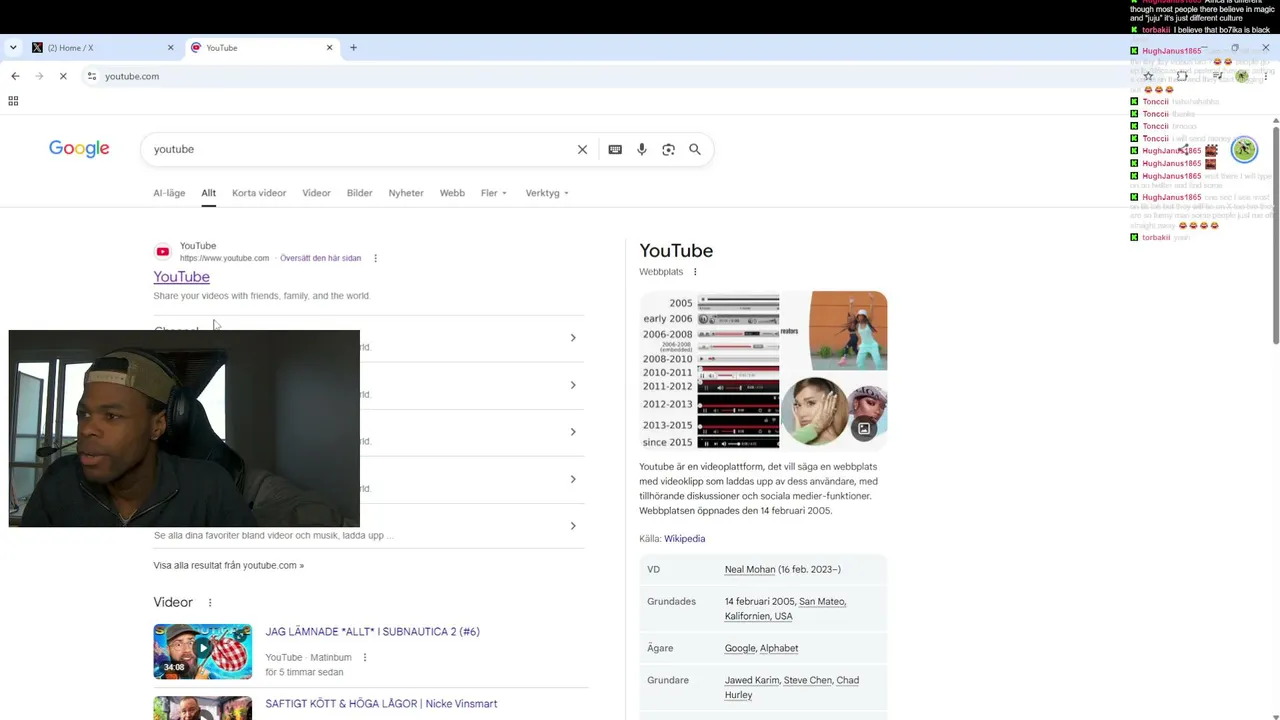Open options for the Matinbum video result

click(365, 657)
